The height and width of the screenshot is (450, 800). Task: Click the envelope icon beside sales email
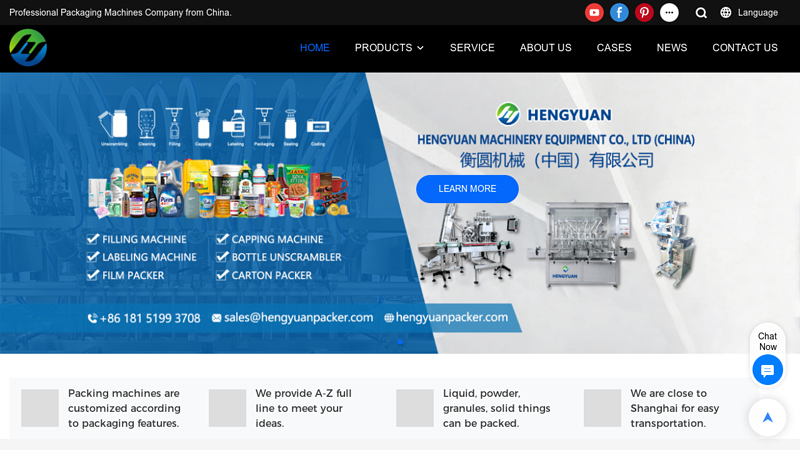coord(216,318)
